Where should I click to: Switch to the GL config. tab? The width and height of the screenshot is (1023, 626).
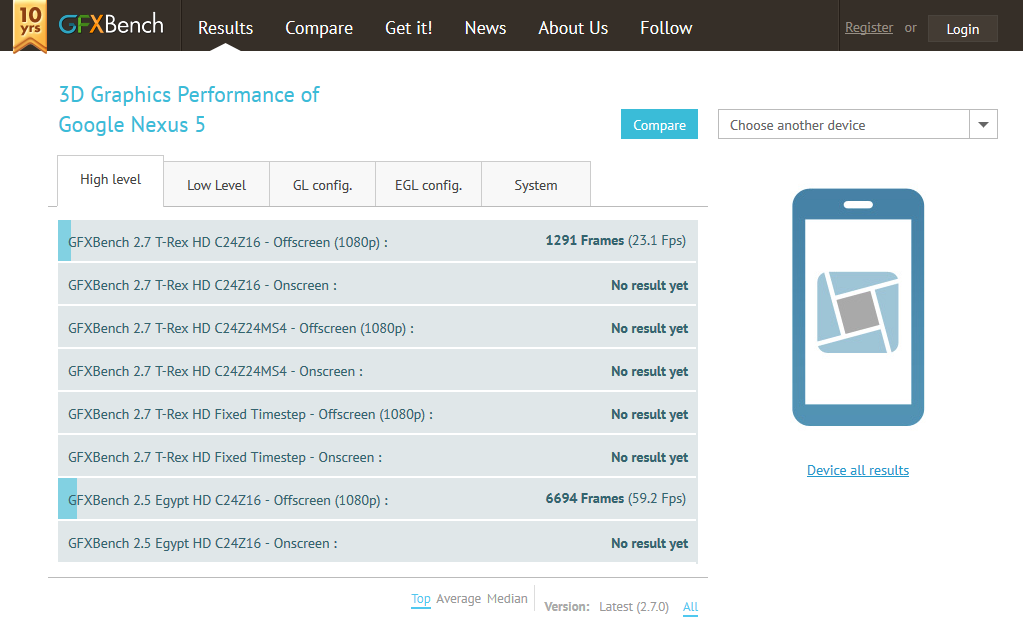(322, 185)
